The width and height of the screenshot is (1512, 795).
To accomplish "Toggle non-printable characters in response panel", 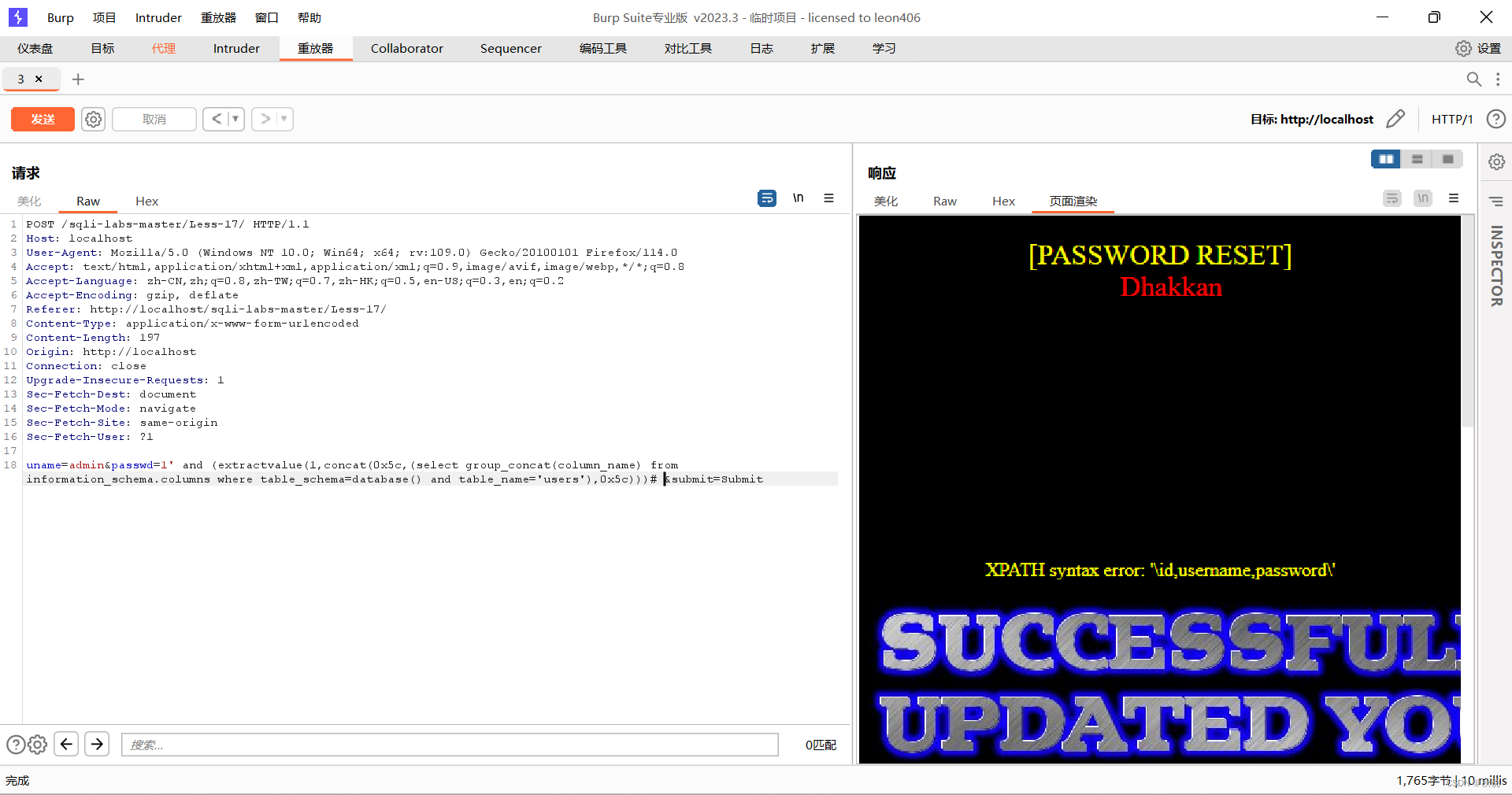I will click(x=1422, y=198).
